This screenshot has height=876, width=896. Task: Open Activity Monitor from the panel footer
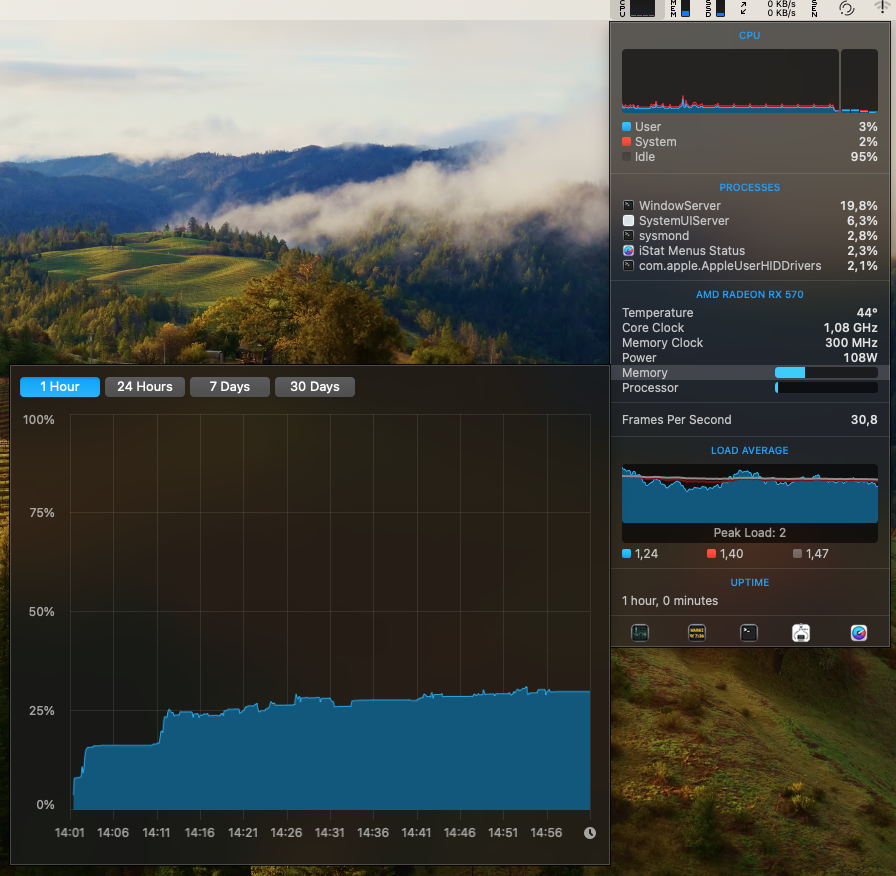[640, 632]
